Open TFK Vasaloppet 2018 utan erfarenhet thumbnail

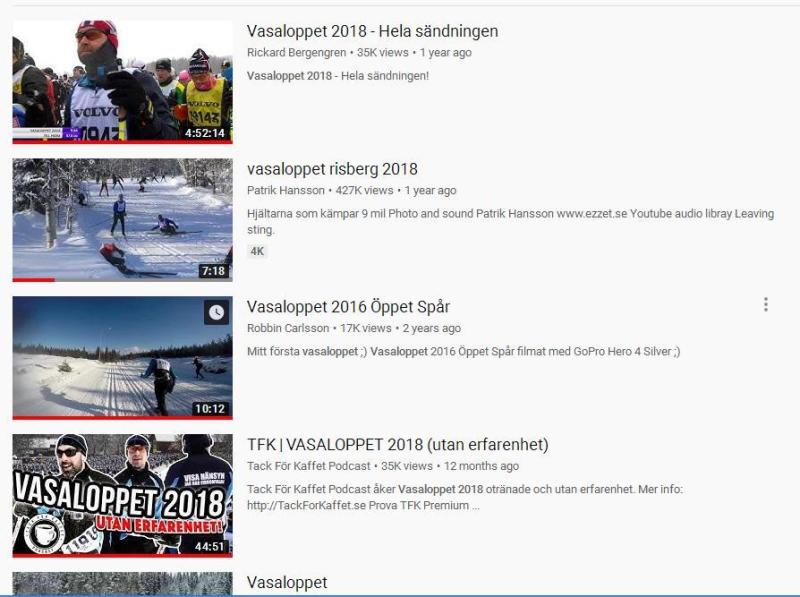pos(122,495)
